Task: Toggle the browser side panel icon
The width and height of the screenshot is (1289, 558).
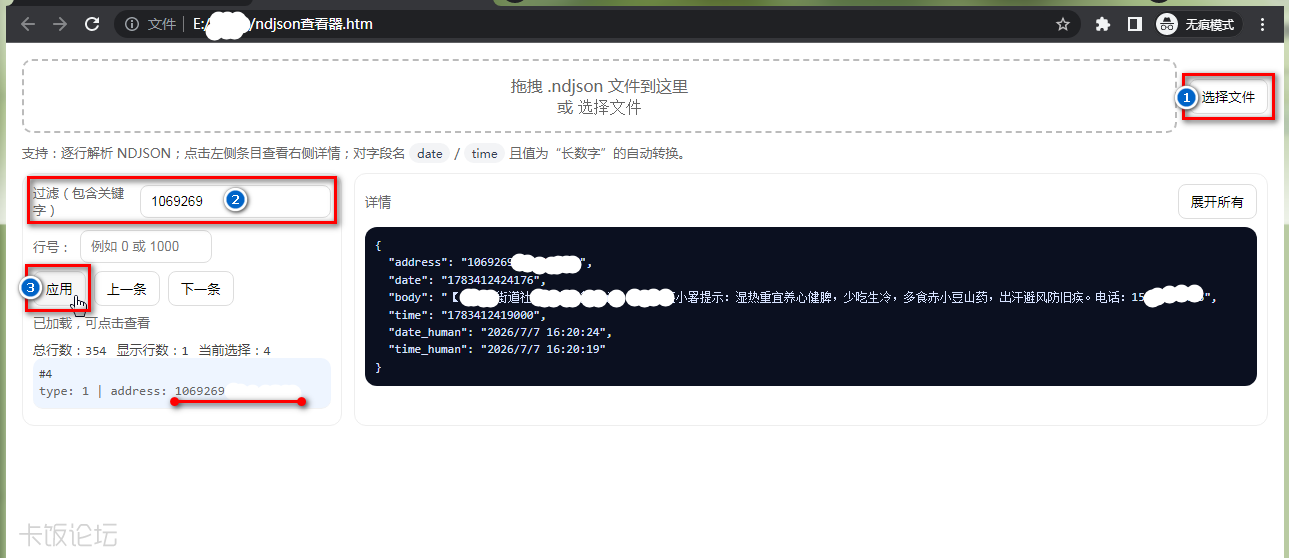Action: click(1135, 24)
